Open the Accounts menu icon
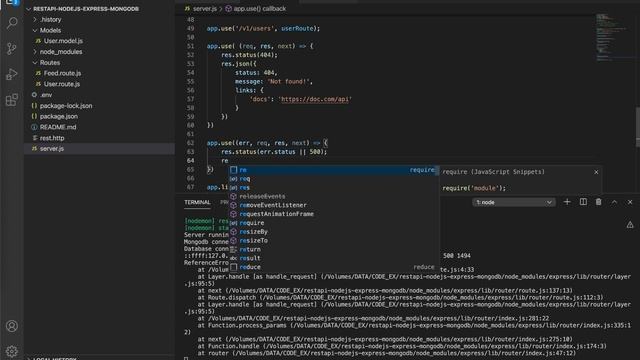The height and width of the screenshot is (360, 640). 12,326
